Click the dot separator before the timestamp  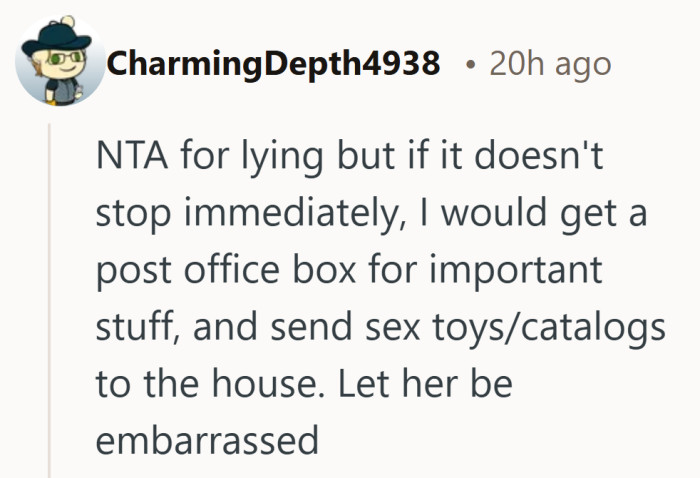(468, 65)
